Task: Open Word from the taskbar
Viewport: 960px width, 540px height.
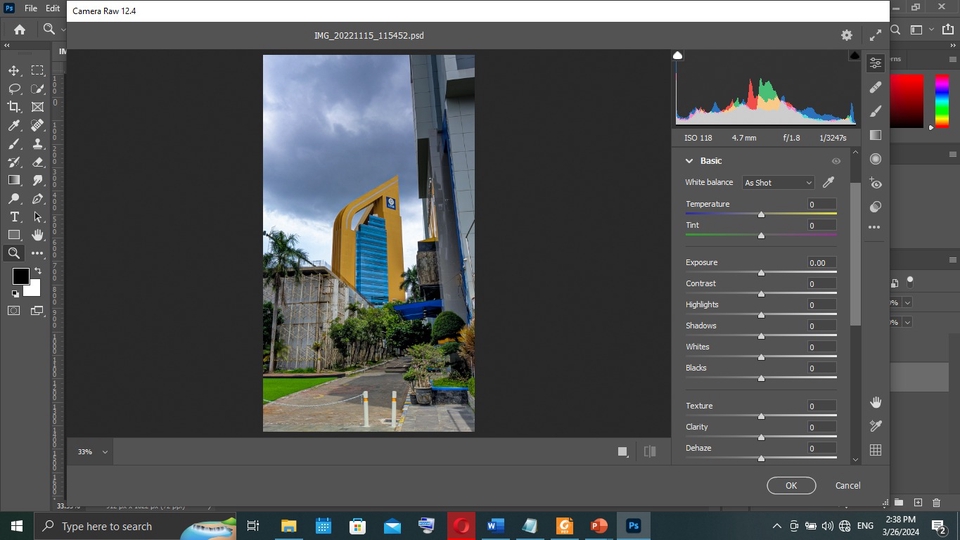Action: (x=495, y=526)
